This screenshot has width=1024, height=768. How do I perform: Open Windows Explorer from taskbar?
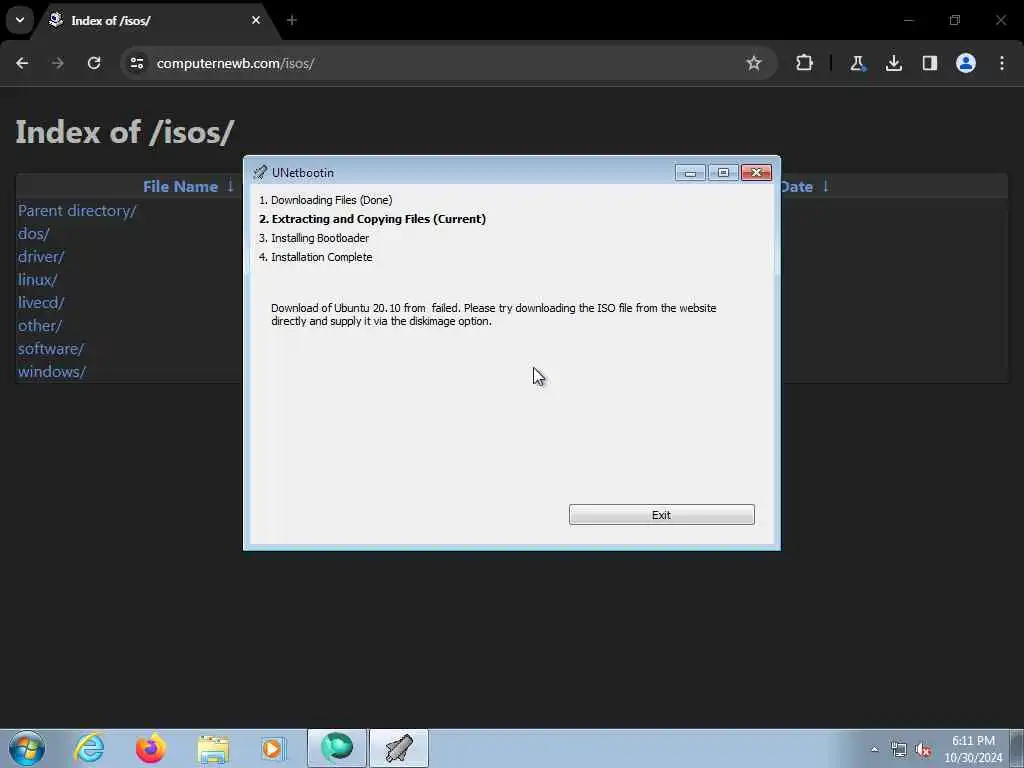[x=213, y=748]
